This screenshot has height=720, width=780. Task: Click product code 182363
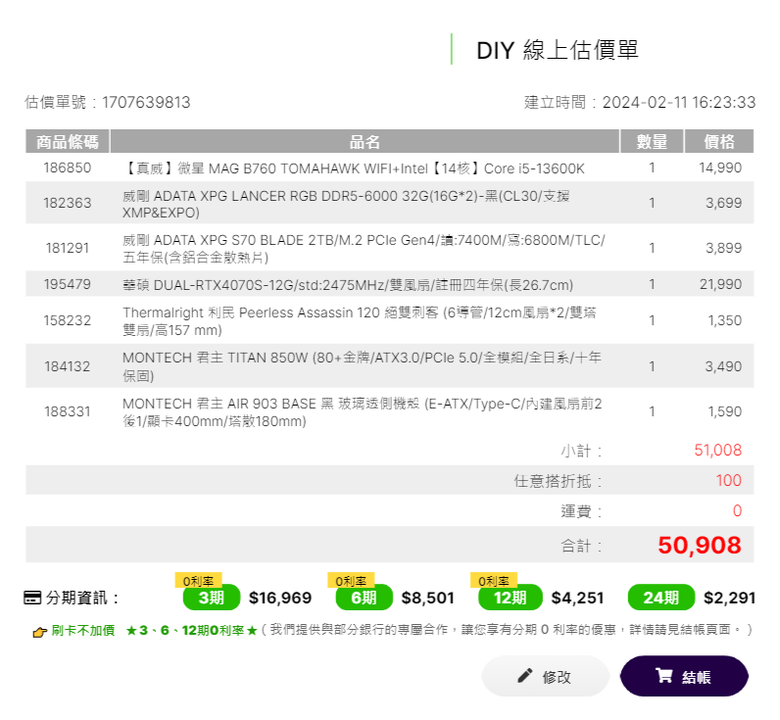coord(67,203)
